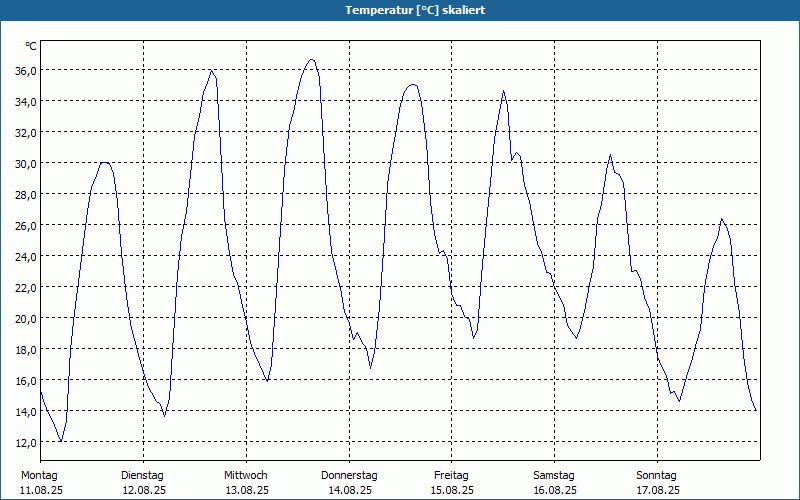Click the Sonntag day label

(x=657, y=476)
